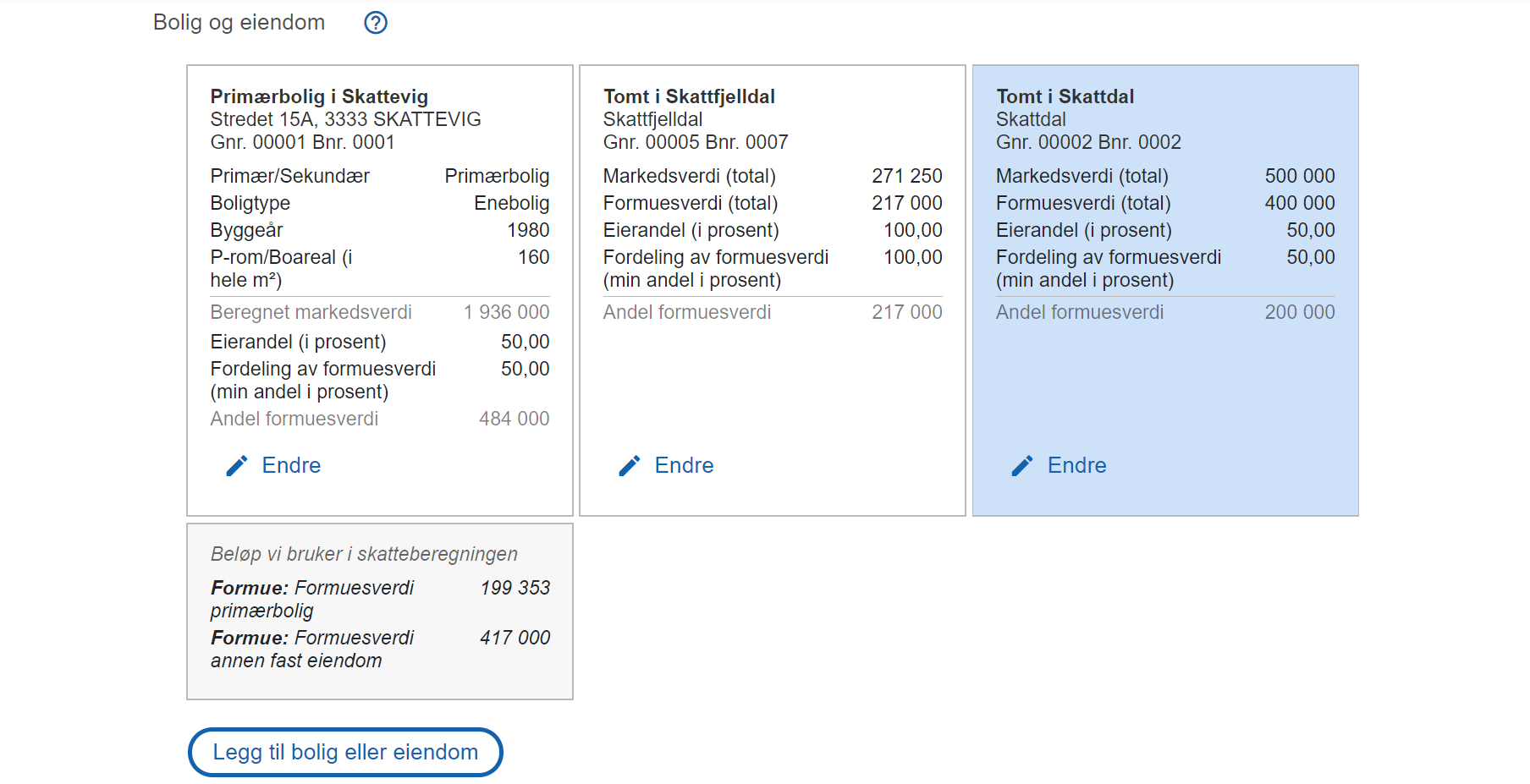Click Andel formuesverdi value 484 000
This screenshot has height=784, width=1530.
pyautogui.click(x=514, y=419)
